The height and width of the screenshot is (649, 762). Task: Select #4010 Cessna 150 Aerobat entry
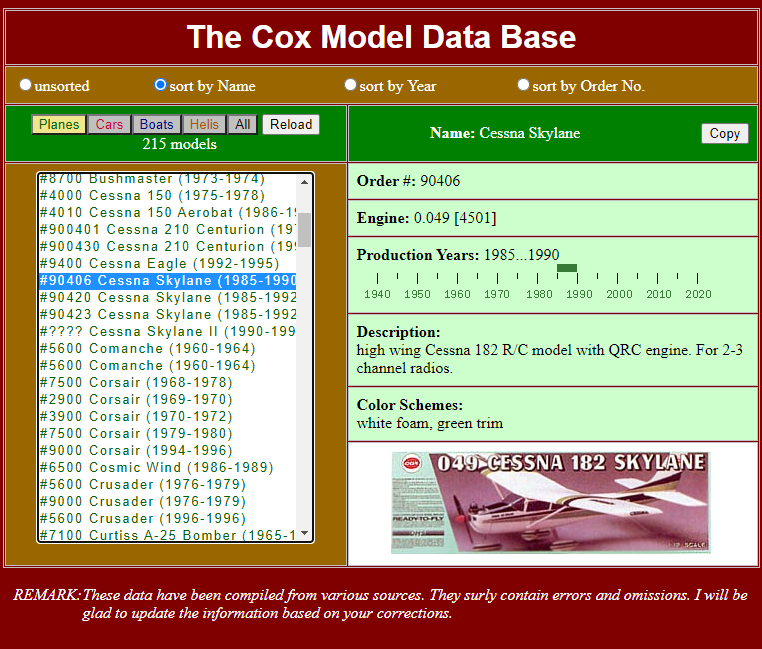click(x=168, y=212)
